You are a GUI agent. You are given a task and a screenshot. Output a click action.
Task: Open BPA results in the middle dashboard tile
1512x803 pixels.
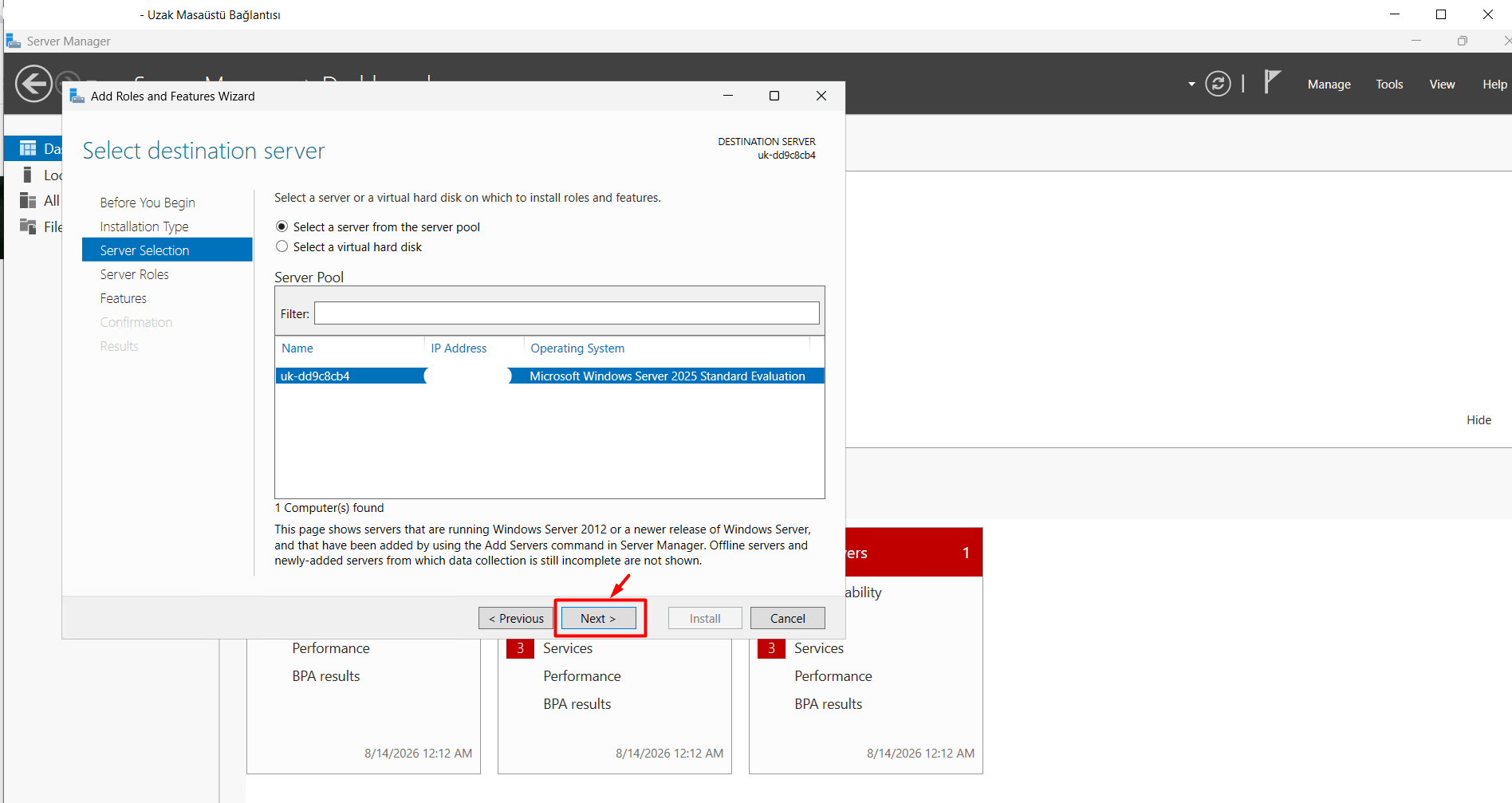[x=577, y=704]
